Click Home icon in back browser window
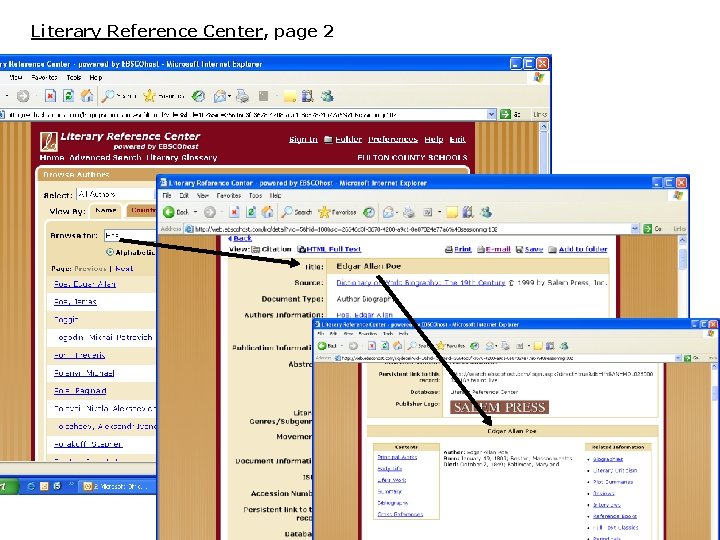The width and height of the screenshot is (720, 540). (x=87, y=96)
